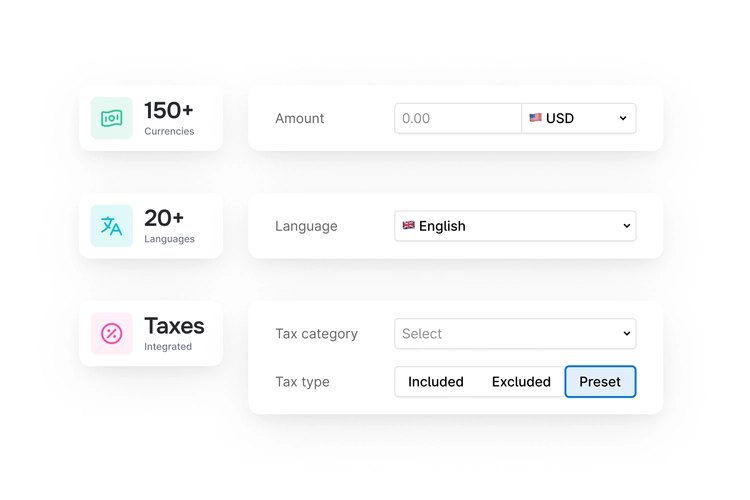
Task: Click the teal language translation icon
Action: (111, 226)
